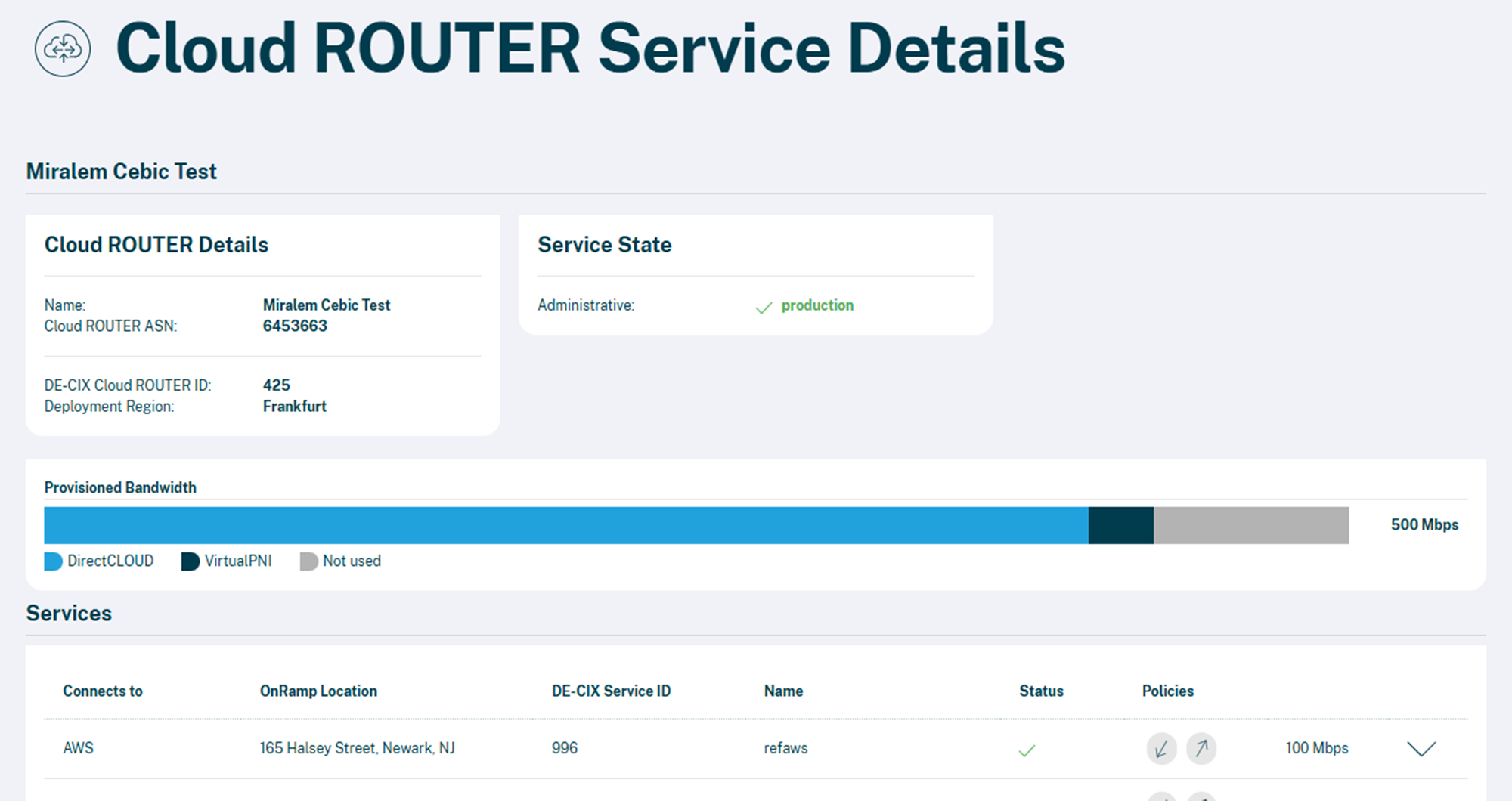Select the AWS cell in Services table
The width and height of the screenshot is (1512, 801).
79,748
